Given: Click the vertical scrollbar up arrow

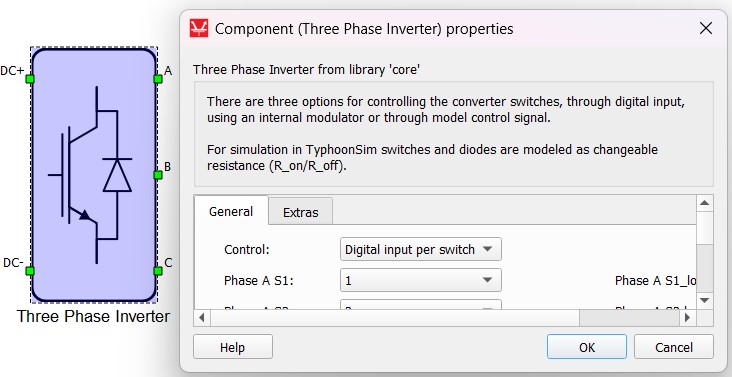Looking at the screenshot, I should (704, 203).
